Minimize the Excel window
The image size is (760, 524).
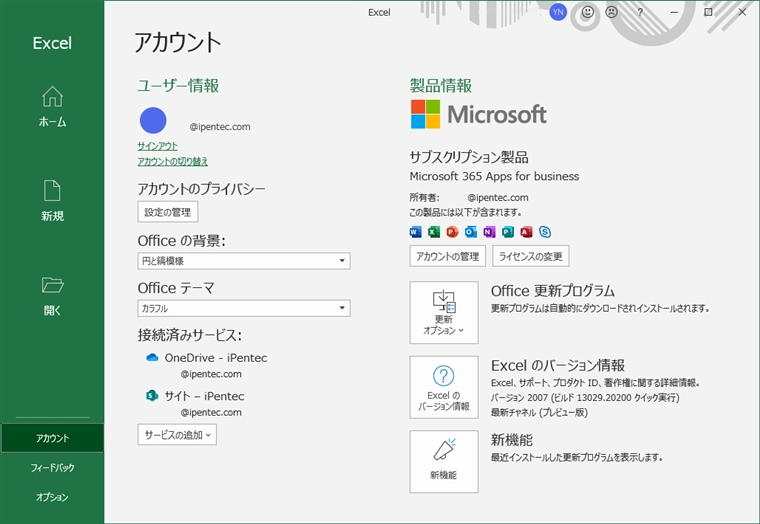coord(674,12)
